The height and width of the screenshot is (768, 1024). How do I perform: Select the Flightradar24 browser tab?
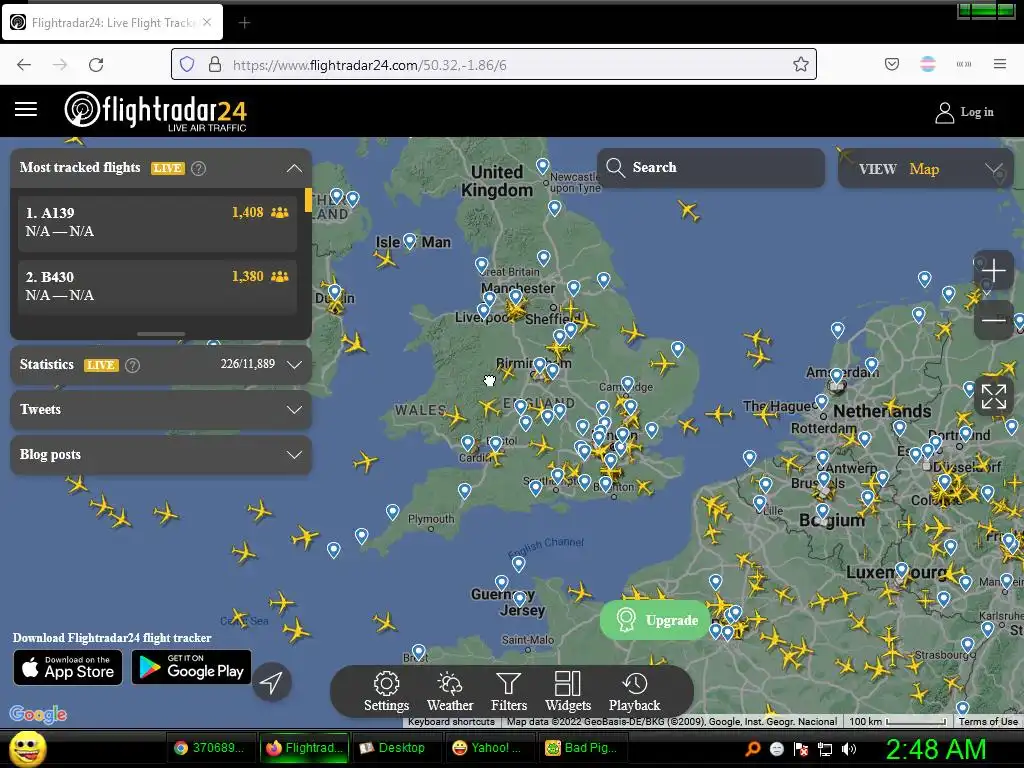point(112,22)
